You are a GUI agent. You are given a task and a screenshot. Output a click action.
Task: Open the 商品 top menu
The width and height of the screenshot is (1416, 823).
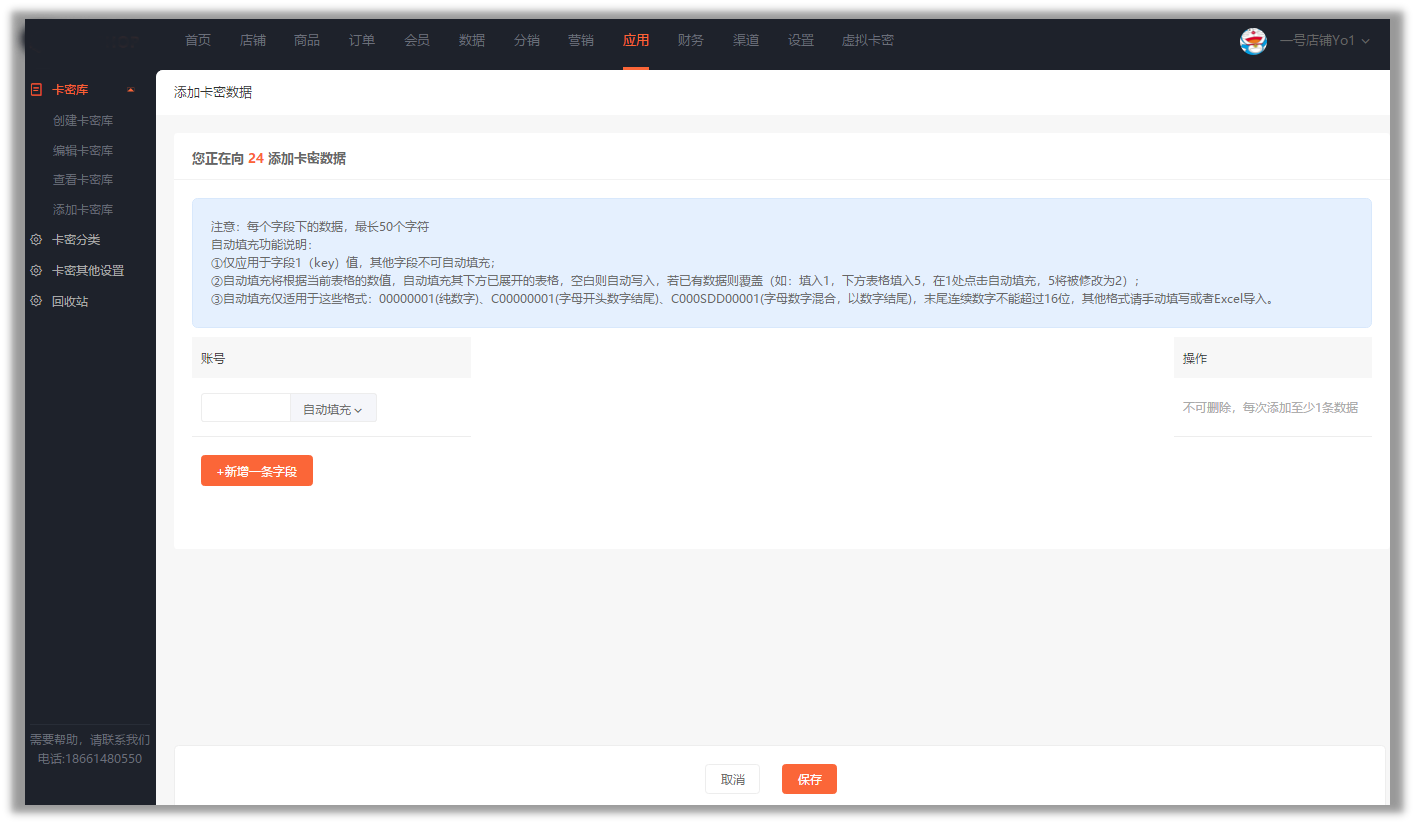307,41
